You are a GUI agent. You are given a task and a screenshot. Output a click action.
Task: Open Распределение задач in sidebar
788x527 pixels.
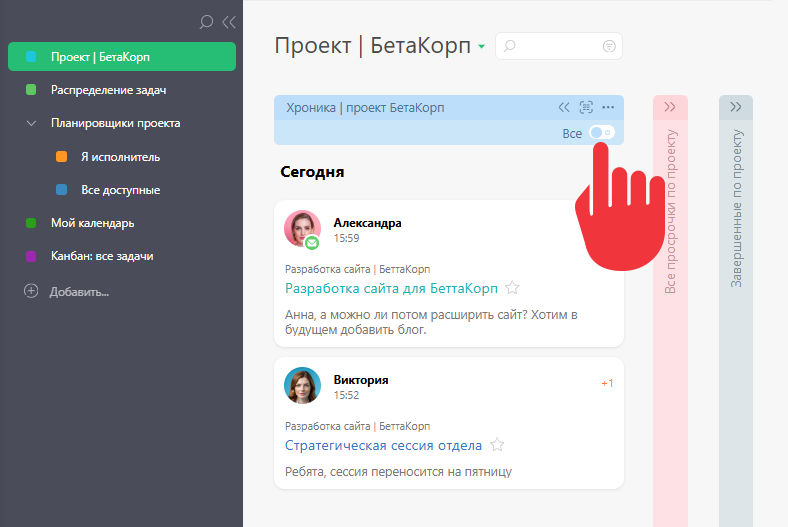[108, 90]
